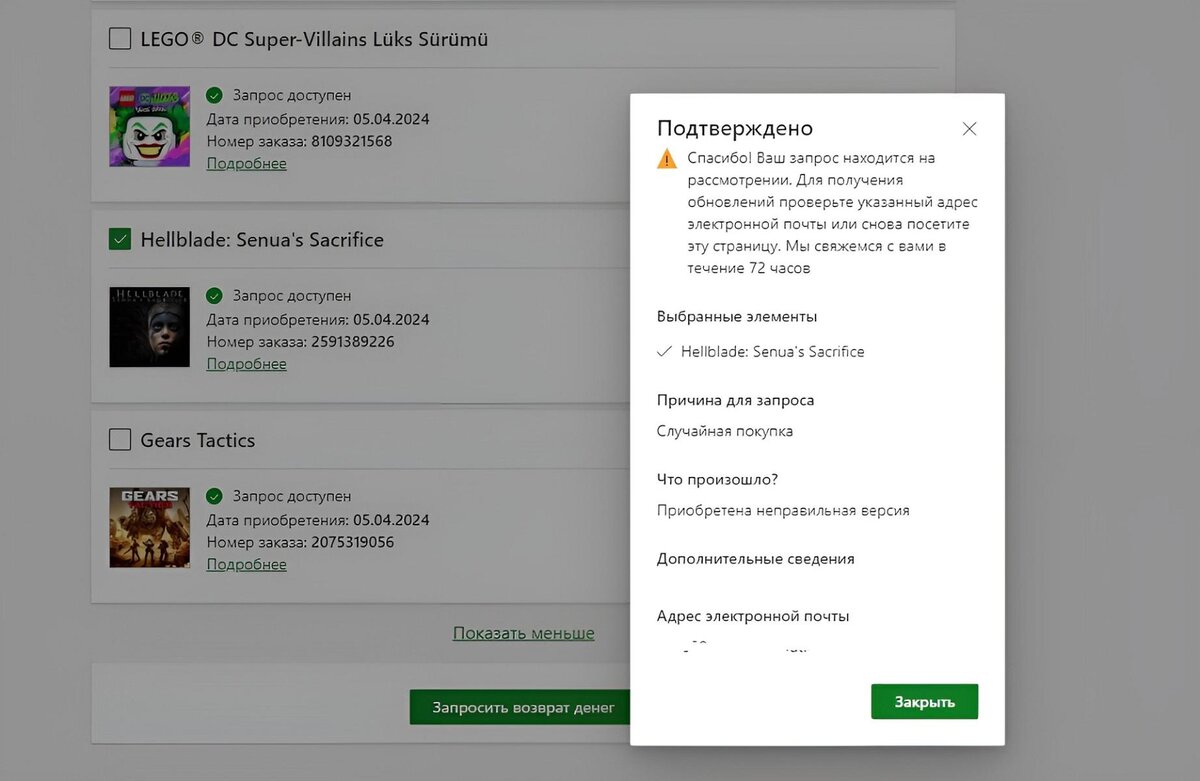Click the Подтверждено dialog heading
This screenshot has height=781, width=1200.
point(735,128)
